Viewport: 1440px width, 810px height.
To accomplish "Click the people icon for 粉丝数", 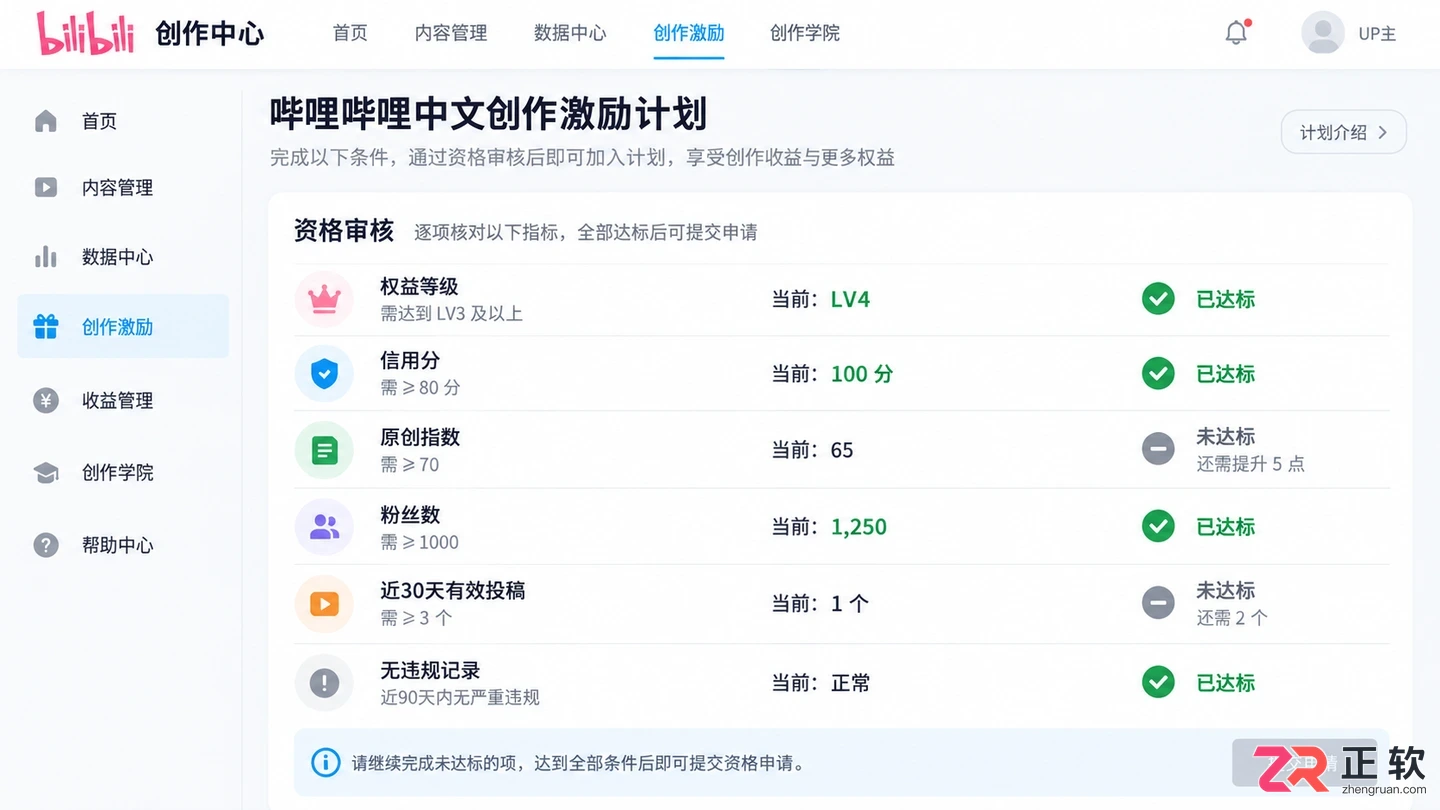I will click(324, 527).
